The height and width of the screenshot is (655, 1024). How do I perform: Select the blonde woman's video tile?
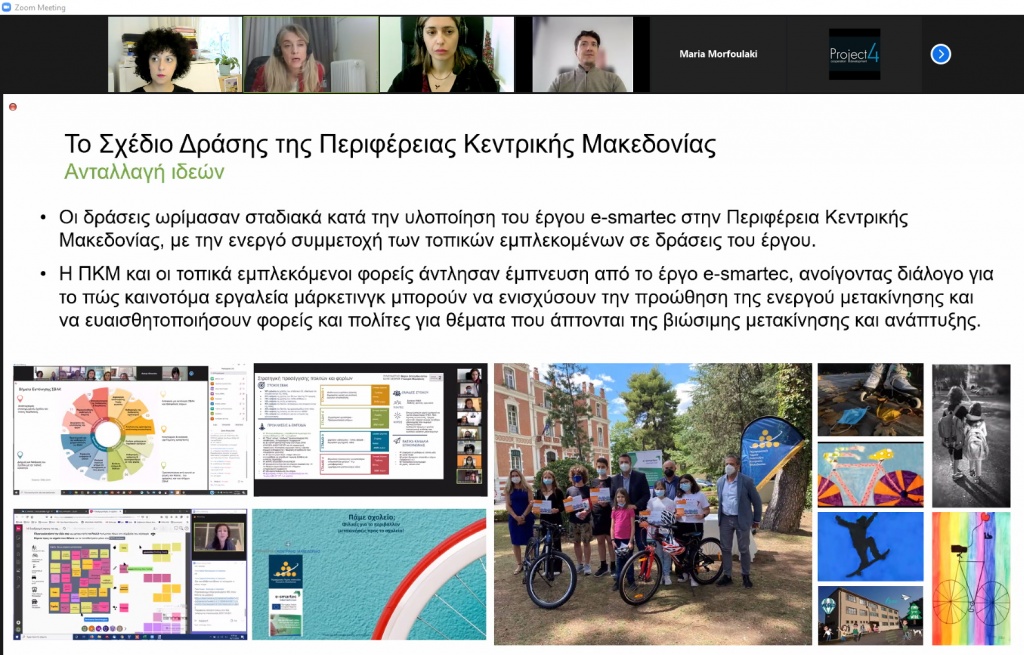pos(309,55)
